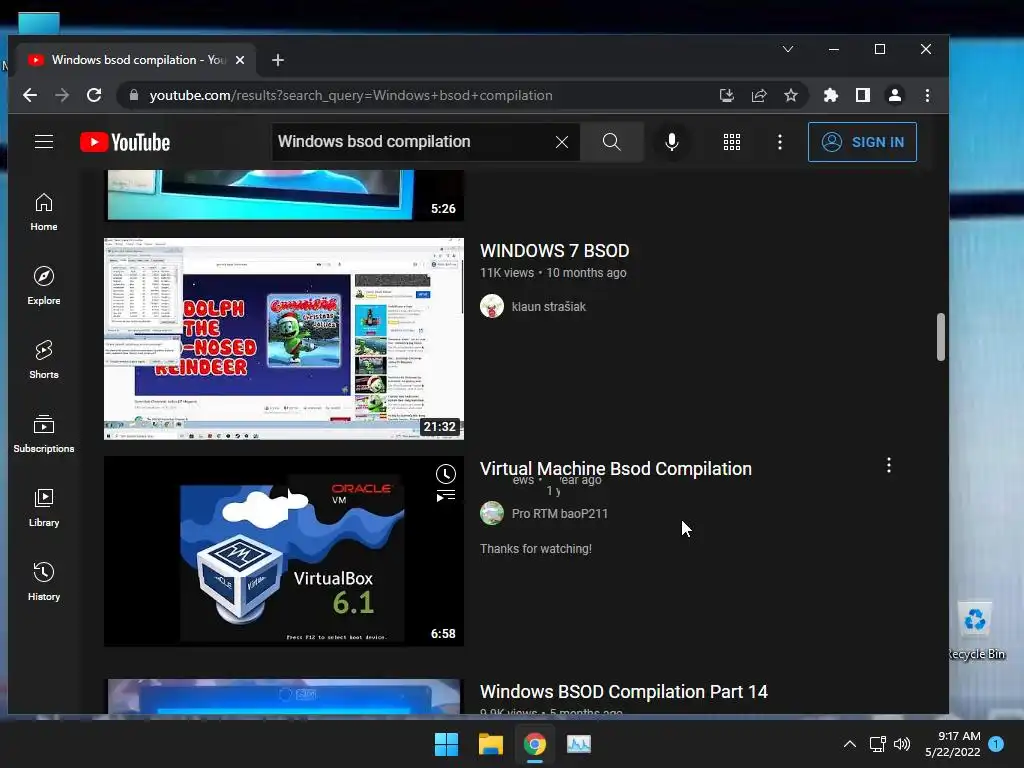Open the Windows Start menu
This screenshot has width=1024, height=768.
tap(447, 744)
